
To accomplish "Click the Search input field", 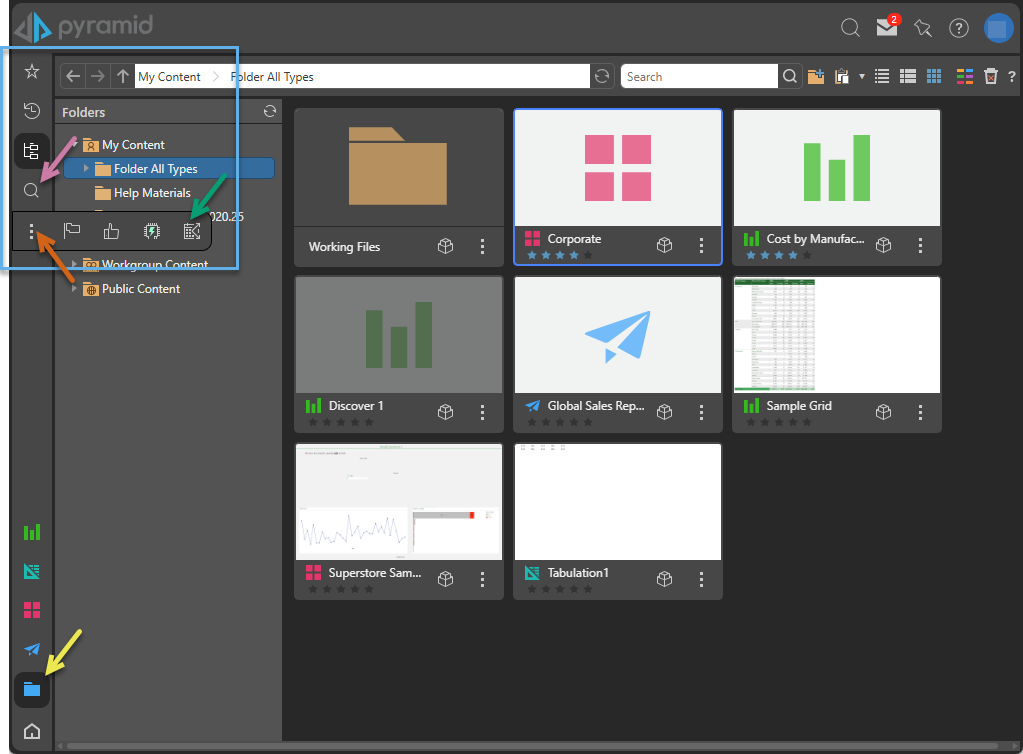I will pos(698,77).
